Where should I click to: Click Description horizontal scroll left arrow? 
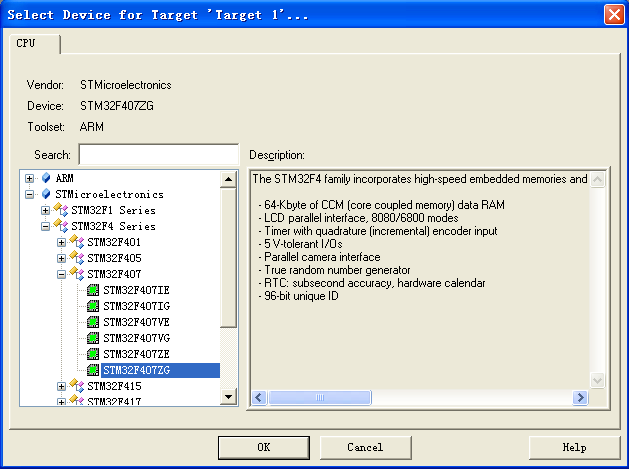click(x=259, y=398)
